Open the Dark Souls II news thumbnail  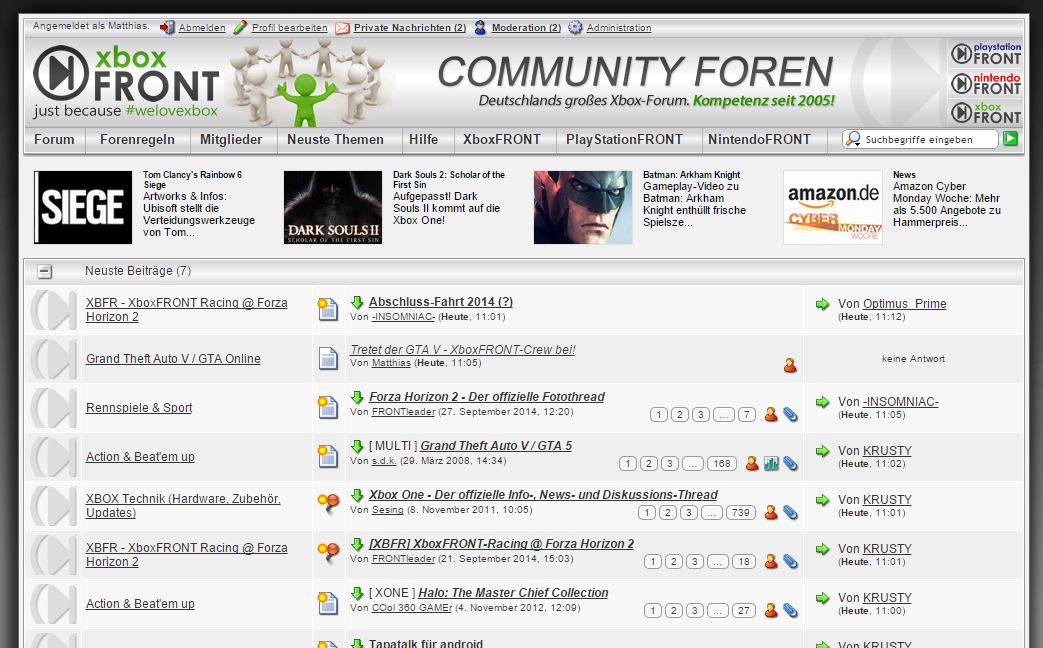[333, 207]
